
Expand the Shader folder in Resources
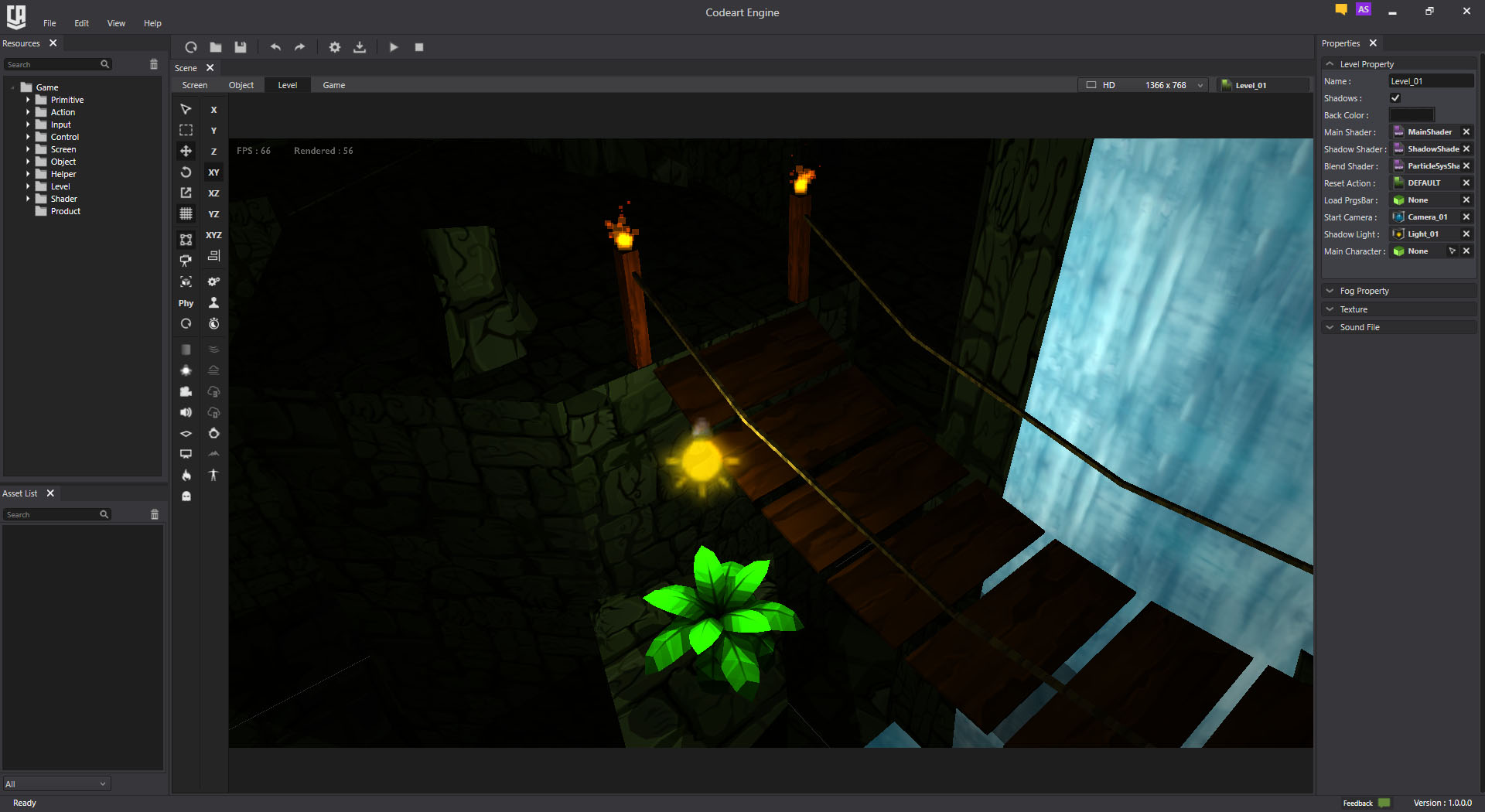coord(28,199)
